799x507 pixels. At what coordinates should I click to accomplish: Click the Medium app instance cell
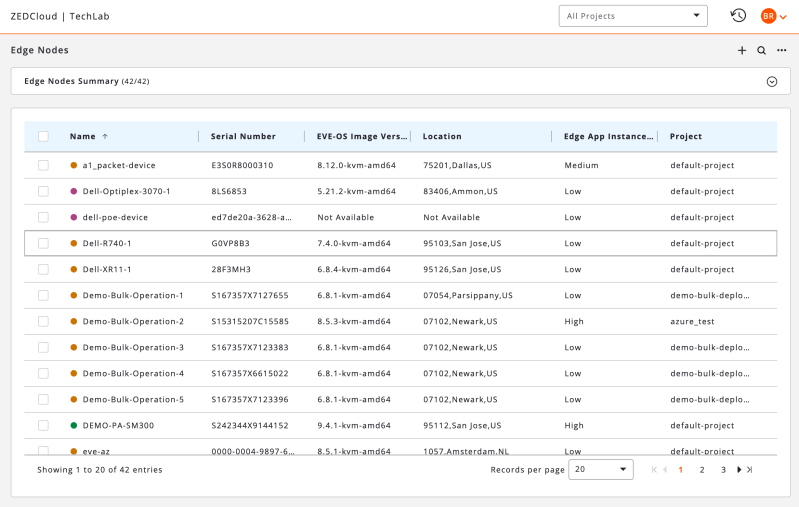[x=581, y=165]
